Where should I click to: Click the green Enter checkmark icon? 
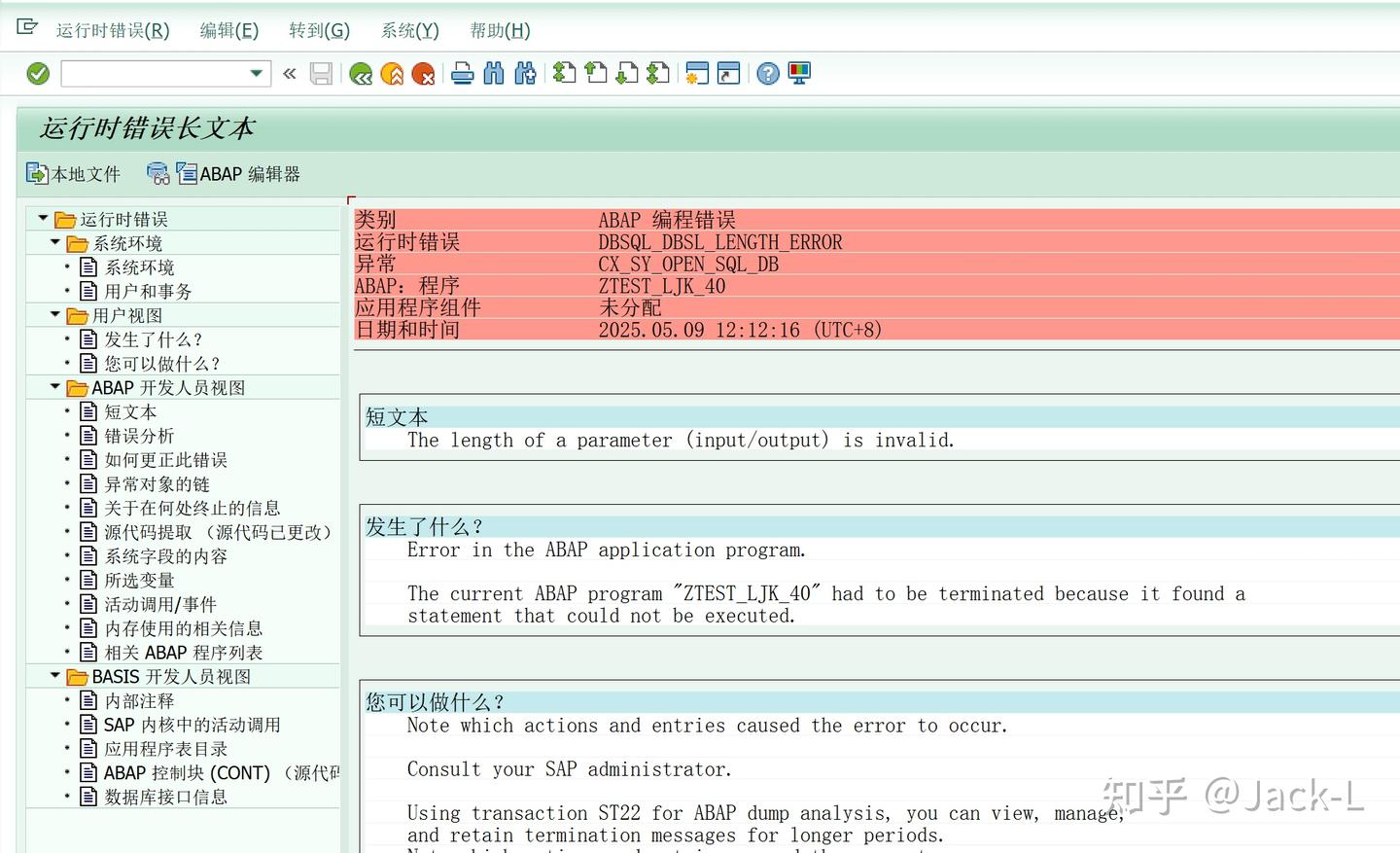[x=38, y=74]
